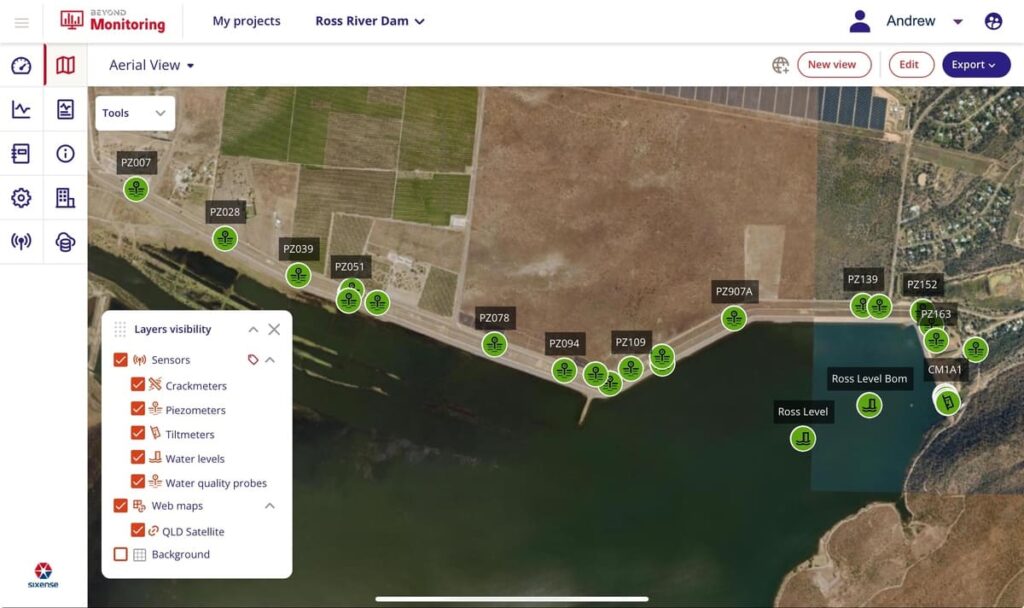The height and width of the screenshot is (608, 1024).
Task: Open the Tools dropdown on the map
Action: click(135, 113)
